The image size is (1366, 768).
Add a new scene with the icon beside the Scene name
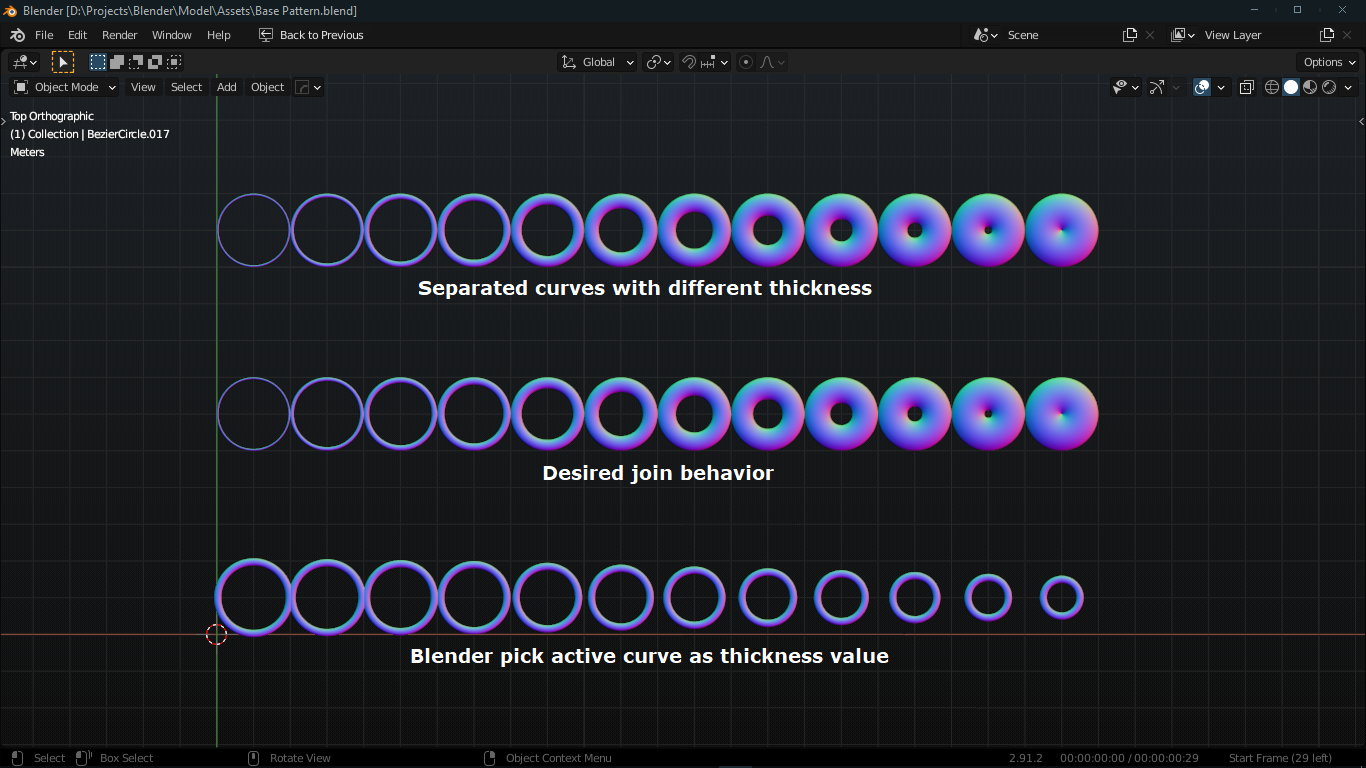(x=1130, y=35)
